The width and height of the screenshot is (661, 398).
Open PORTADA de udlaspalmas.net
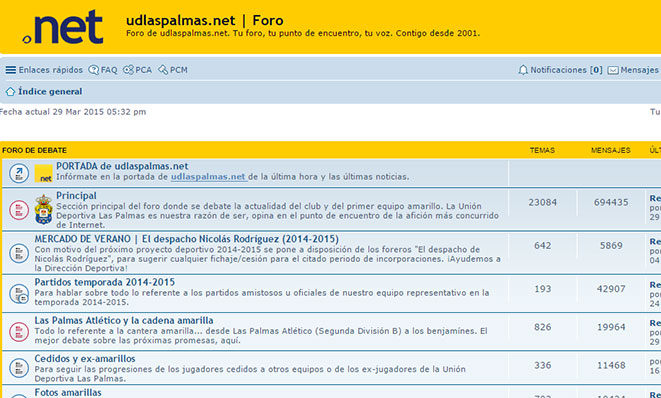(x=122, y=166)
